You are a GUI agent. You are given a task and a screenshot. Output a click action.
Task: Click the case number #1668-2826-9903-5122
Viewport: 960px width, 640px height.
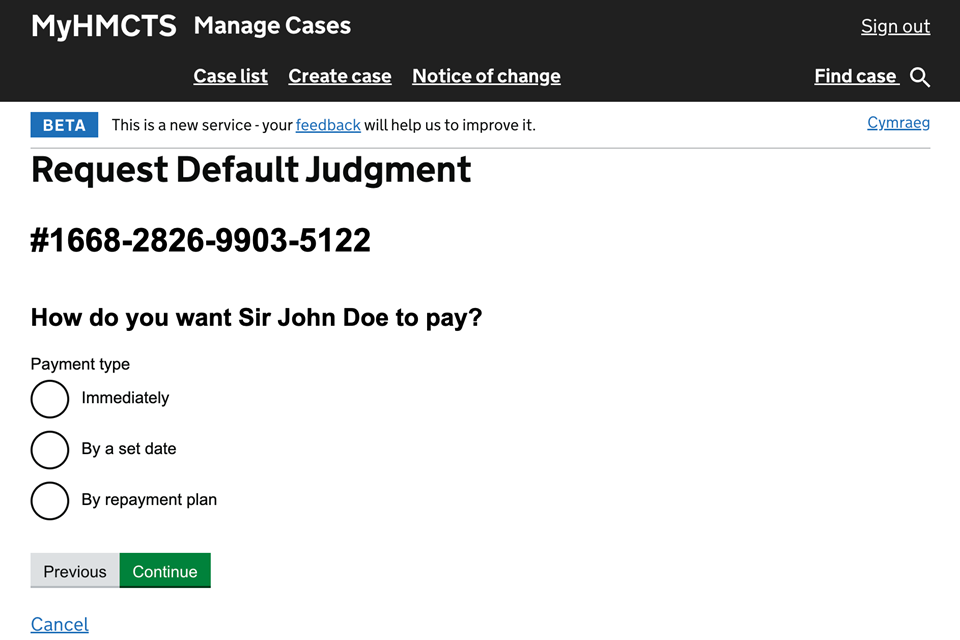pyautogui.click(x=201, y=240)
